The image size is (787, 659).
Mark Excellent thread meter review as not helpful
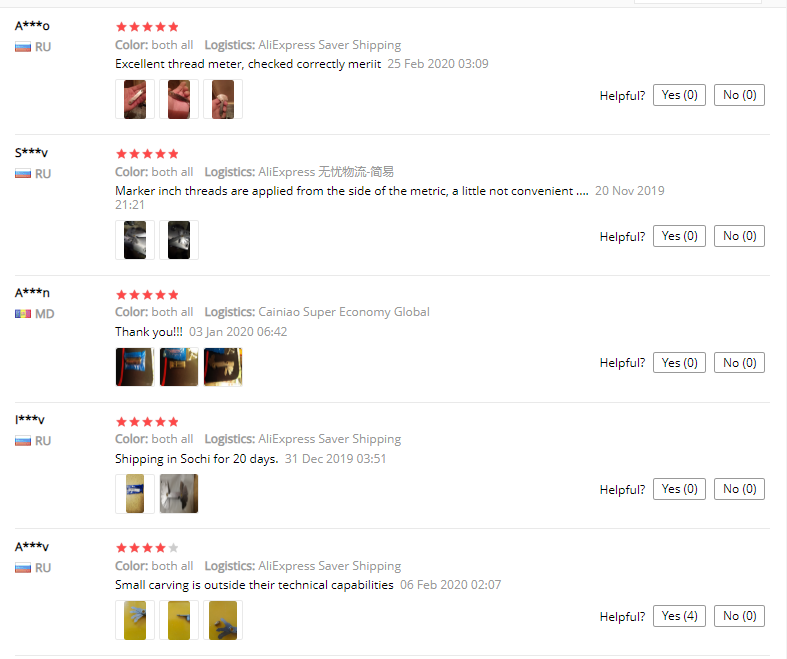coord(739,95)
